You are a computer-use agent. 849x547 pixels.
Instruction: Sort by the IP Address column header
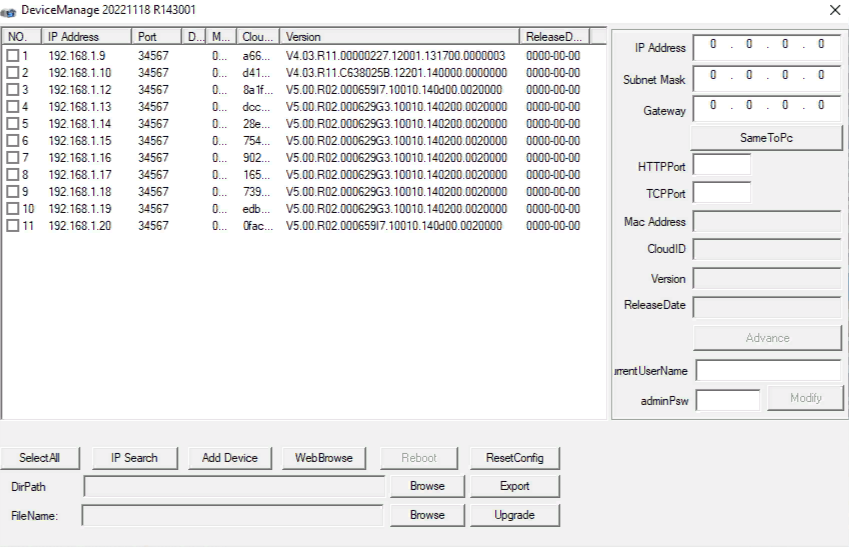click(x=88, y=37)
